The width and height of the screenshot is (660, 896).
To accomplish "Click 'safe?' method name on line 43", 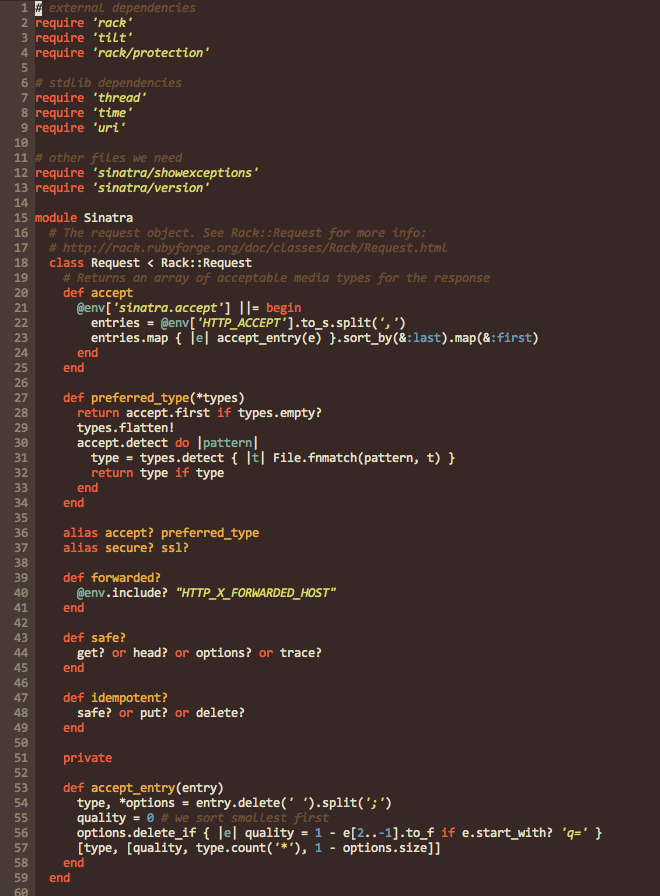I will (109, 638).
